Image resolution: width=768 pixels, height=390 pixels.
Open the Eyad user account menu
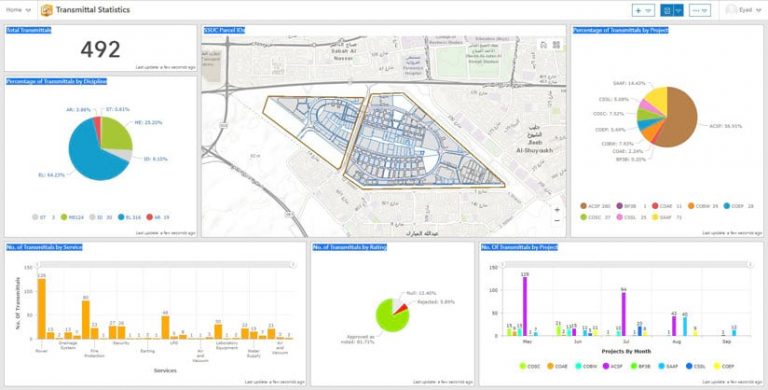(x=744, y=10)
